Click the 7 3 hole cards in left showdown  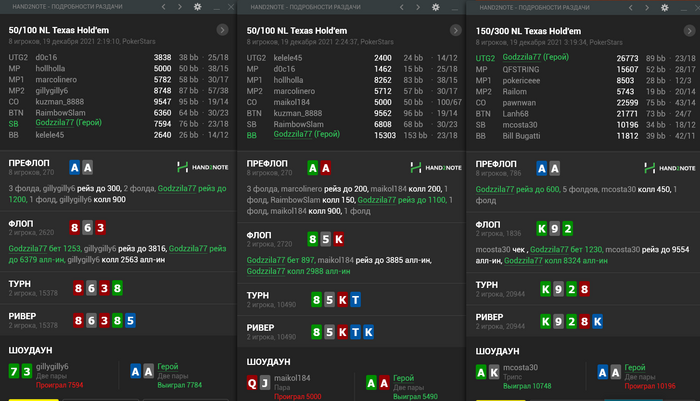21,371
